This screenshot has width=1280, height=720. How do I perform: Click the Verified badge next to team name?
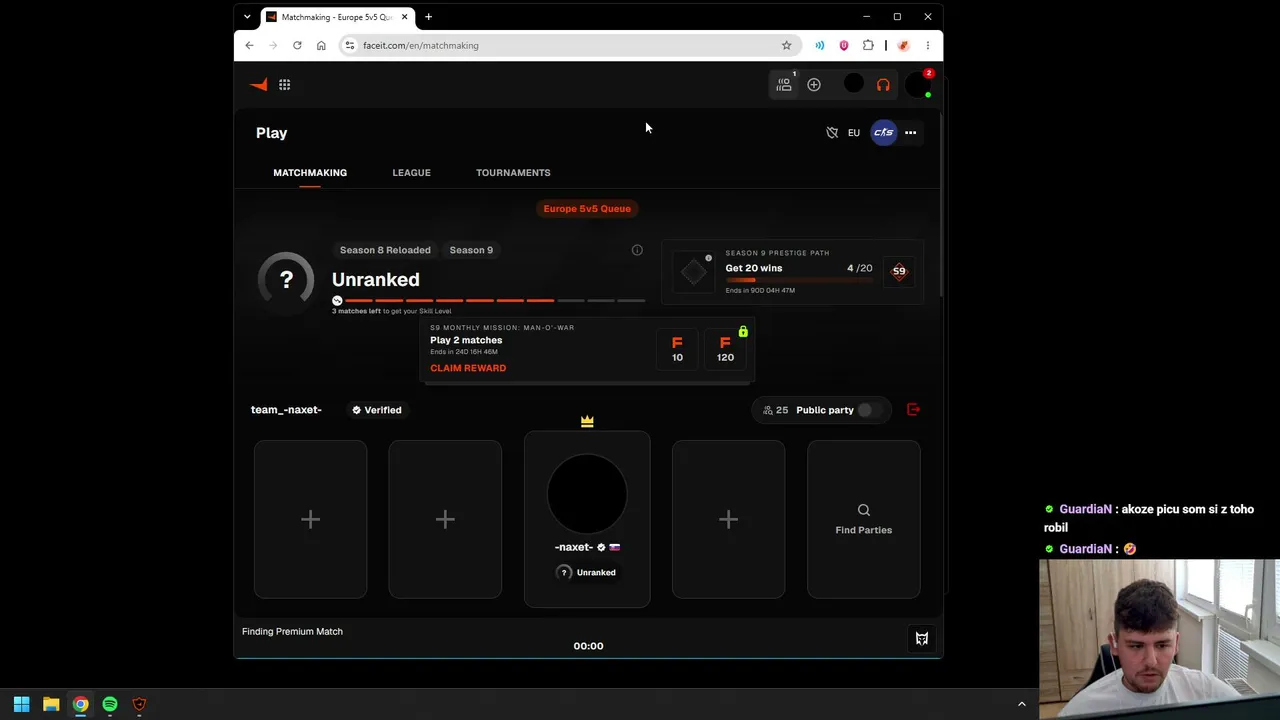(376, 410)
